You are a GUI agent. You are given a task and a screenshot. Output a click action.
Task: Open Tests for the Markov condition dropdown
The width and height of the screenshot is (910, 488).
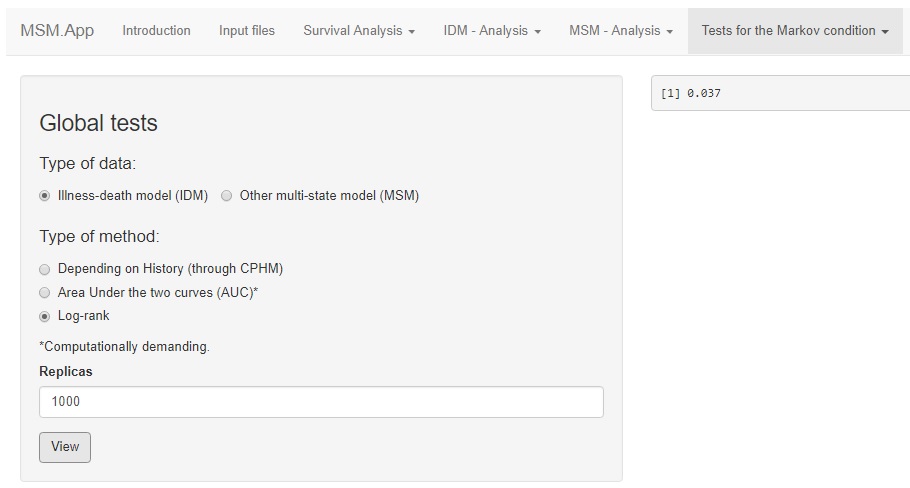tap(795, 31)
